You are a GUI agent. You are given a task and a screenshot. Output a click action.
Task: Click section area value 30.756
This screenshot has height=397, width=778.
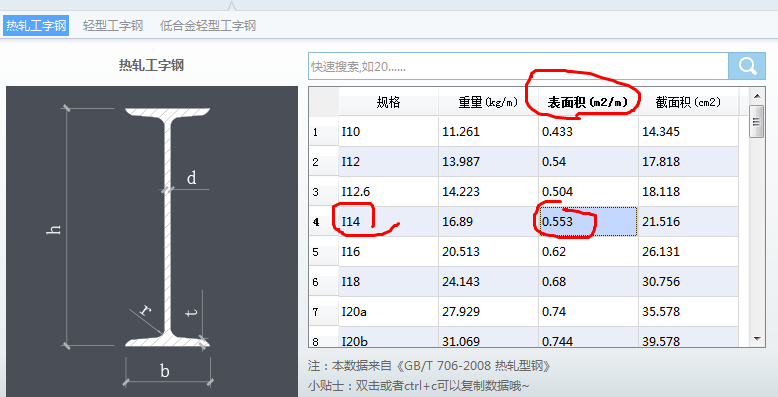tap(688, 282)
